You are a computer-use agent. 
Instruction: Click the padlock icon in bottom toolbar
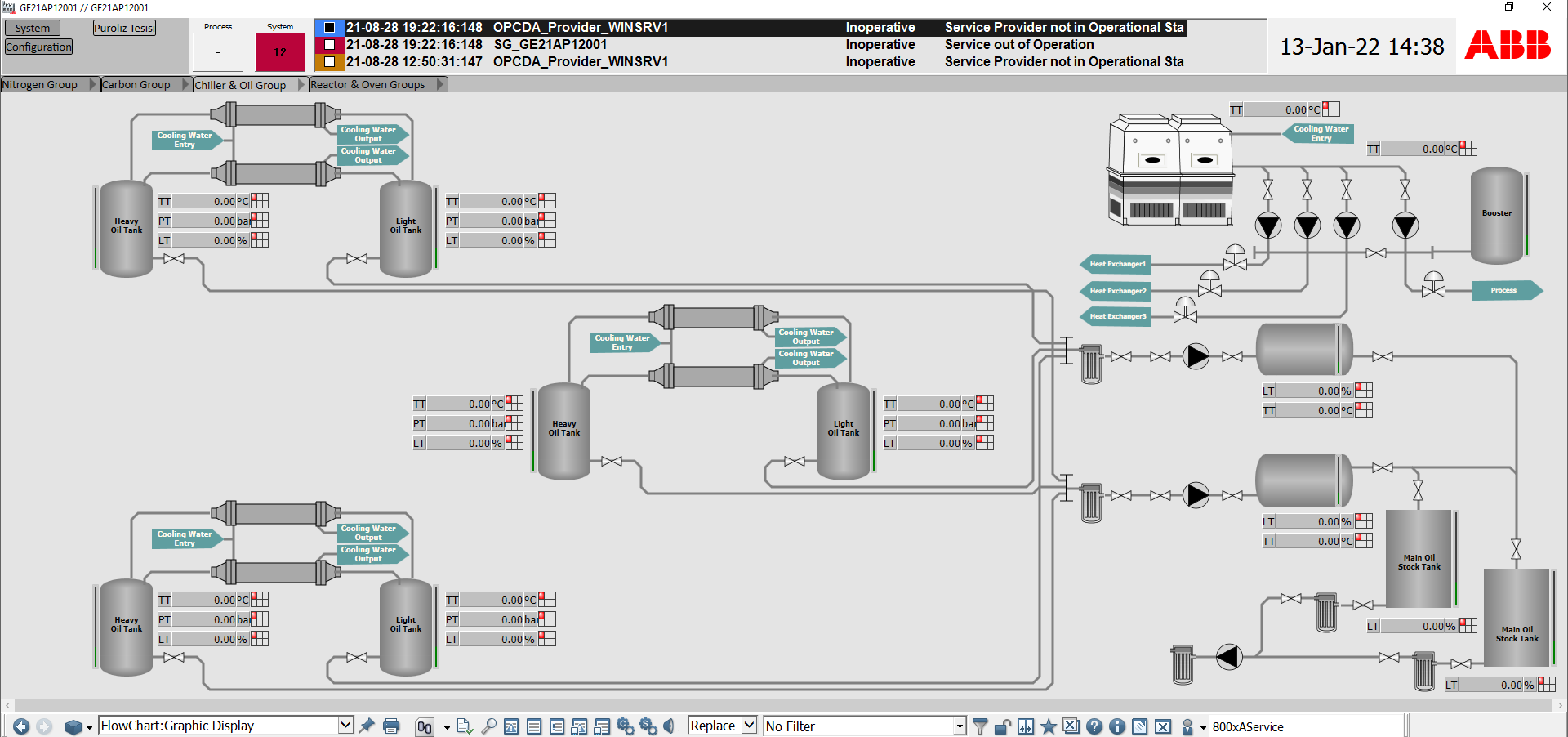[x=1003, y=726]
